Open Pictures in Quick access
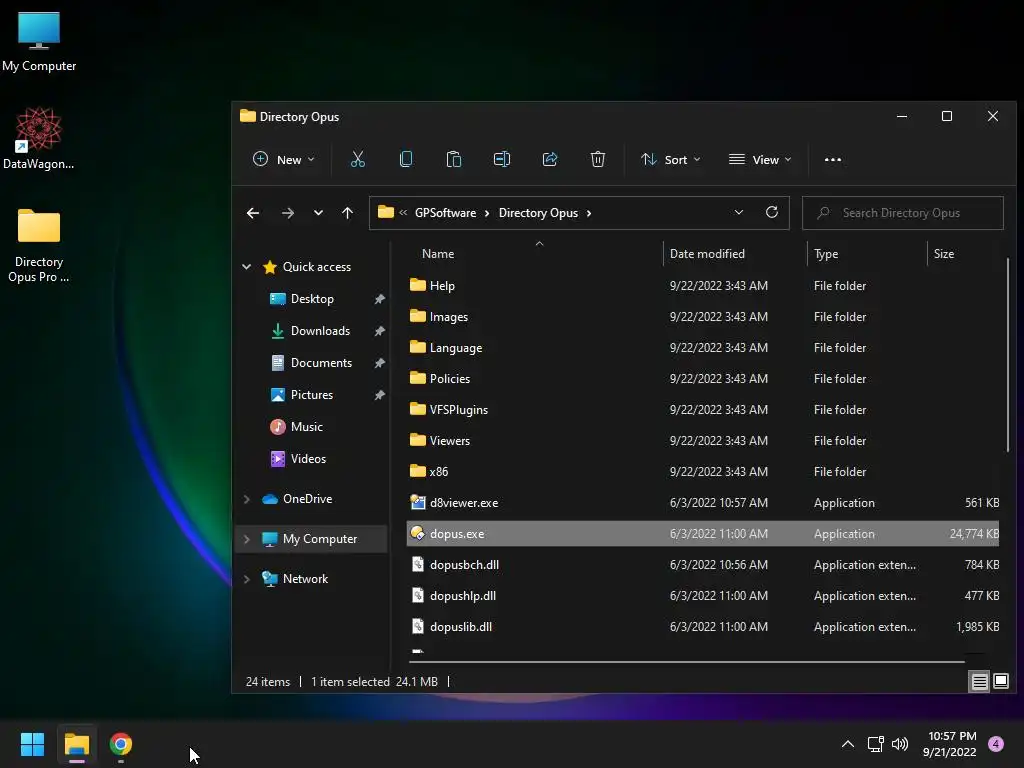1024x768 pixels. point(312,394)
